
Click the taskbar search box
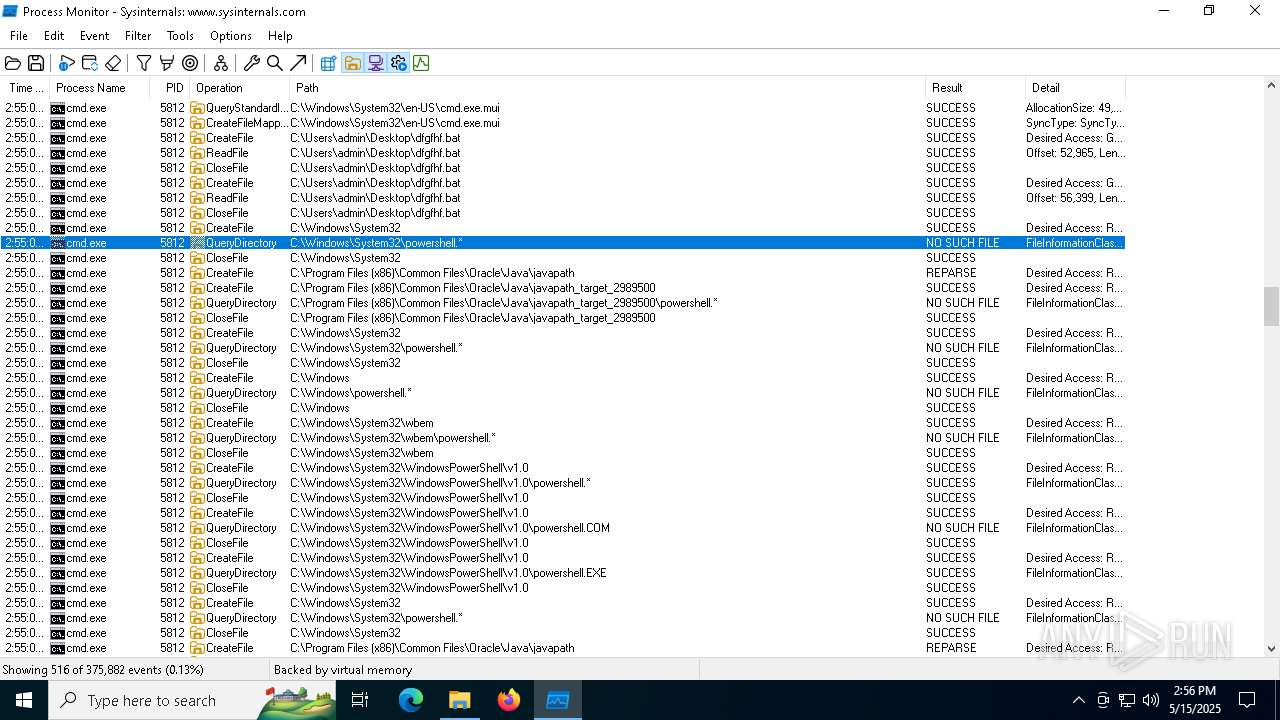tap(192, 700)
